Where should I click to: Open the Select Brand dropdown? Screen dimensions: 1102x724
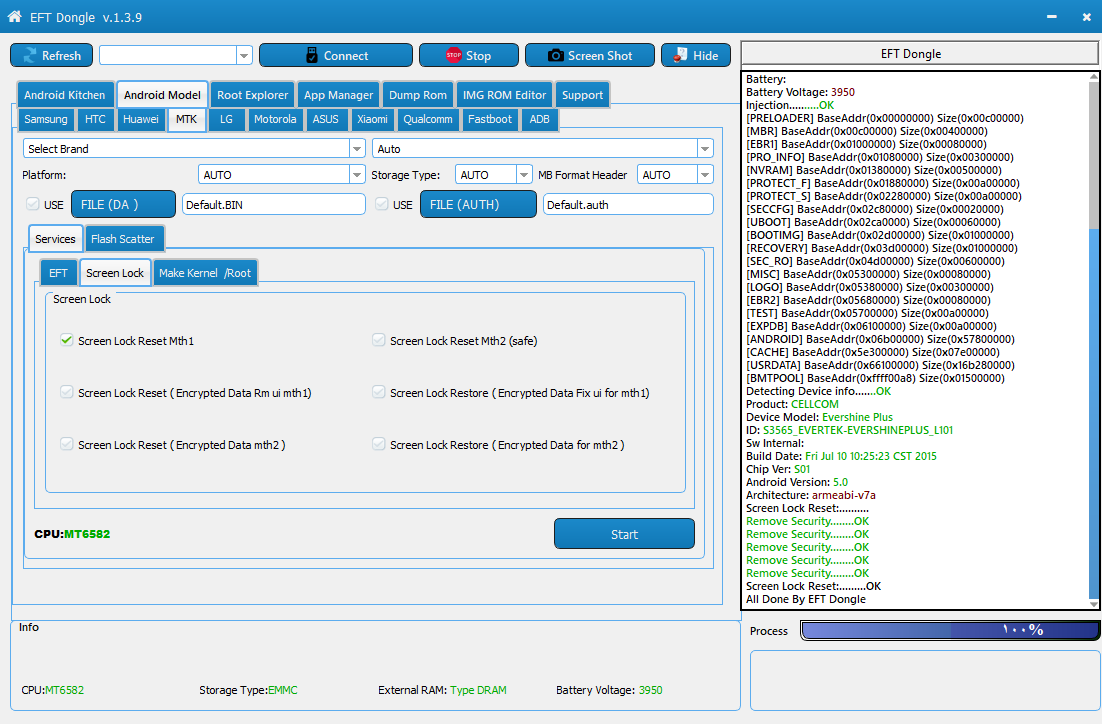click(357, 148)
